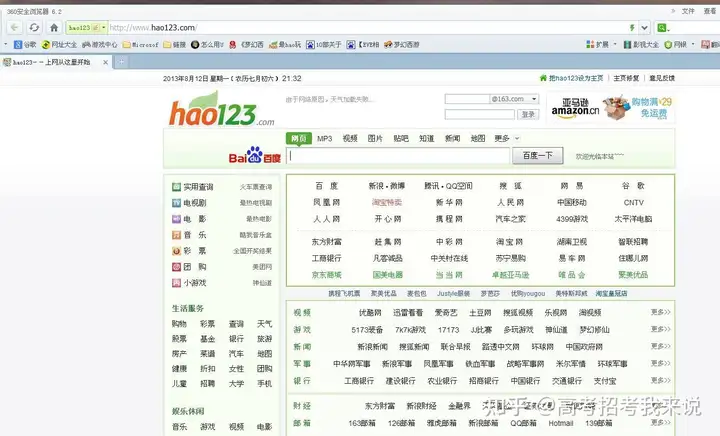The width and height of the screenshot is (720, 436).
Task: Focus the Baidu search input box
Action: [398, 156]
